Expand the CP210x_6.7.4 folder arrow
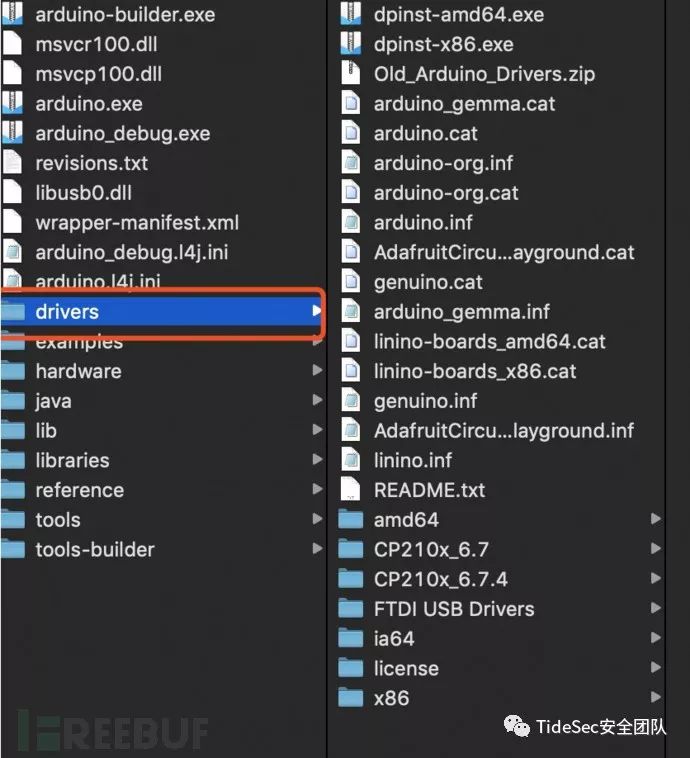The width and height of the screenshot is (690, 758). click(656, 578)
